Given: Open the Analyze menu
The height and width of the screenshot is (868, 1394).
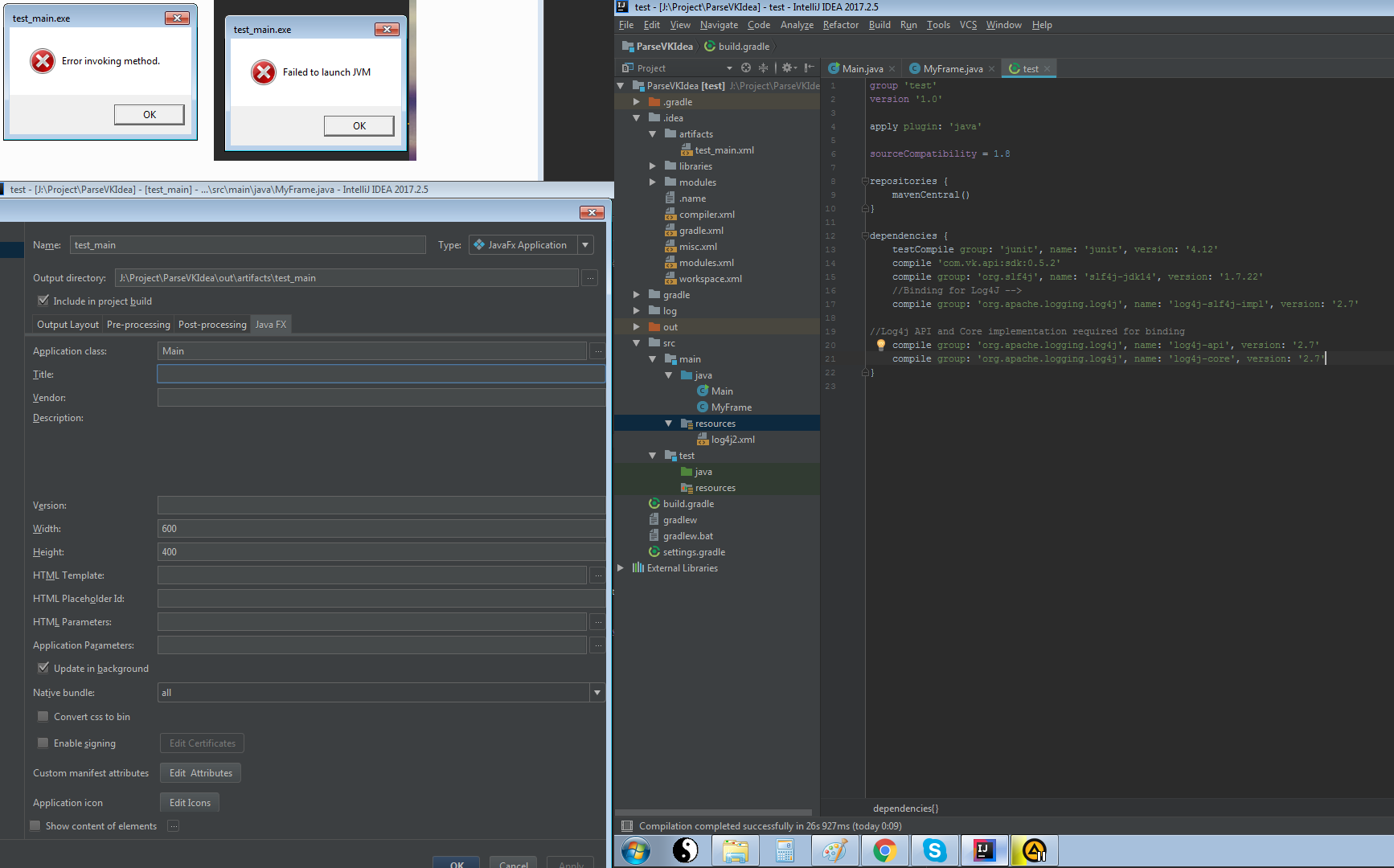Looking at the screenshot, I should click(x=797, y=25).
